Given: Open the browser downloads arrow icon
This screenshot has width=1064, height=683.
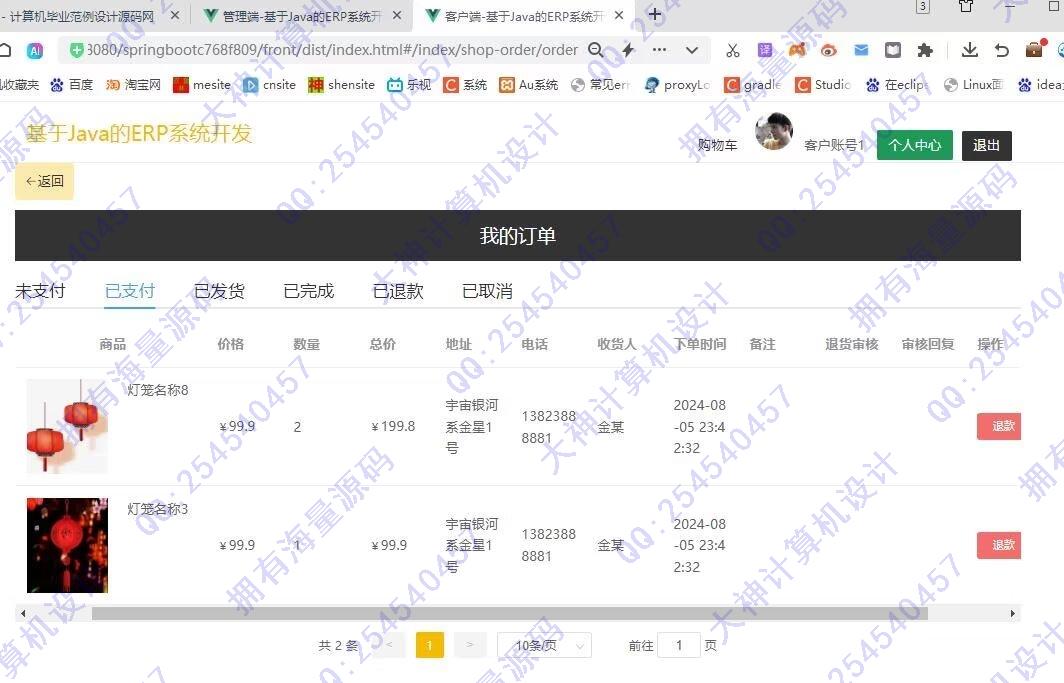Looking at the screenshot, I should pyautogui.click(x=970, y=50).
